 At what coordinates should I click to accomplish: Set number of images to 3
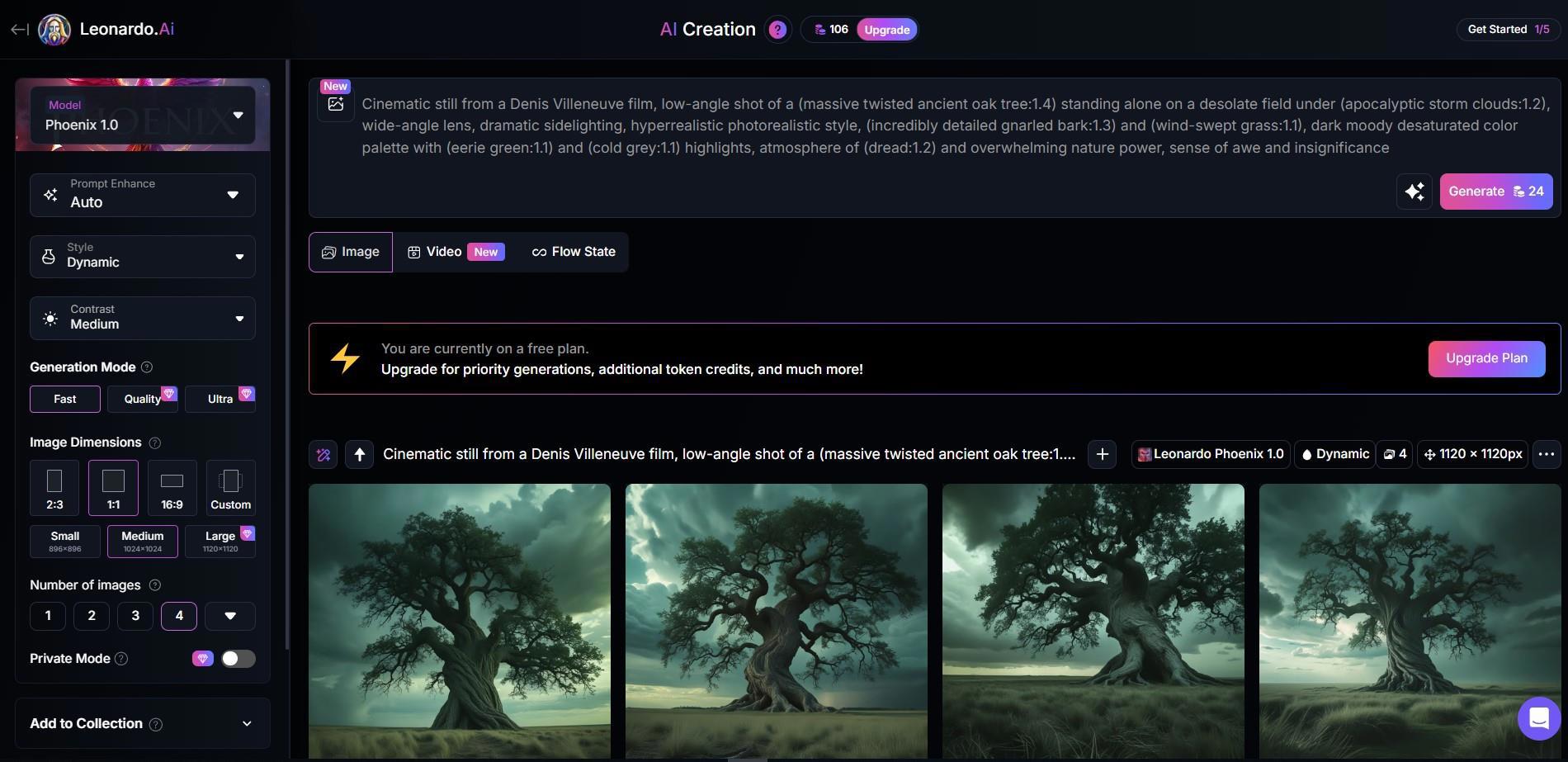[x=135, y=616]
